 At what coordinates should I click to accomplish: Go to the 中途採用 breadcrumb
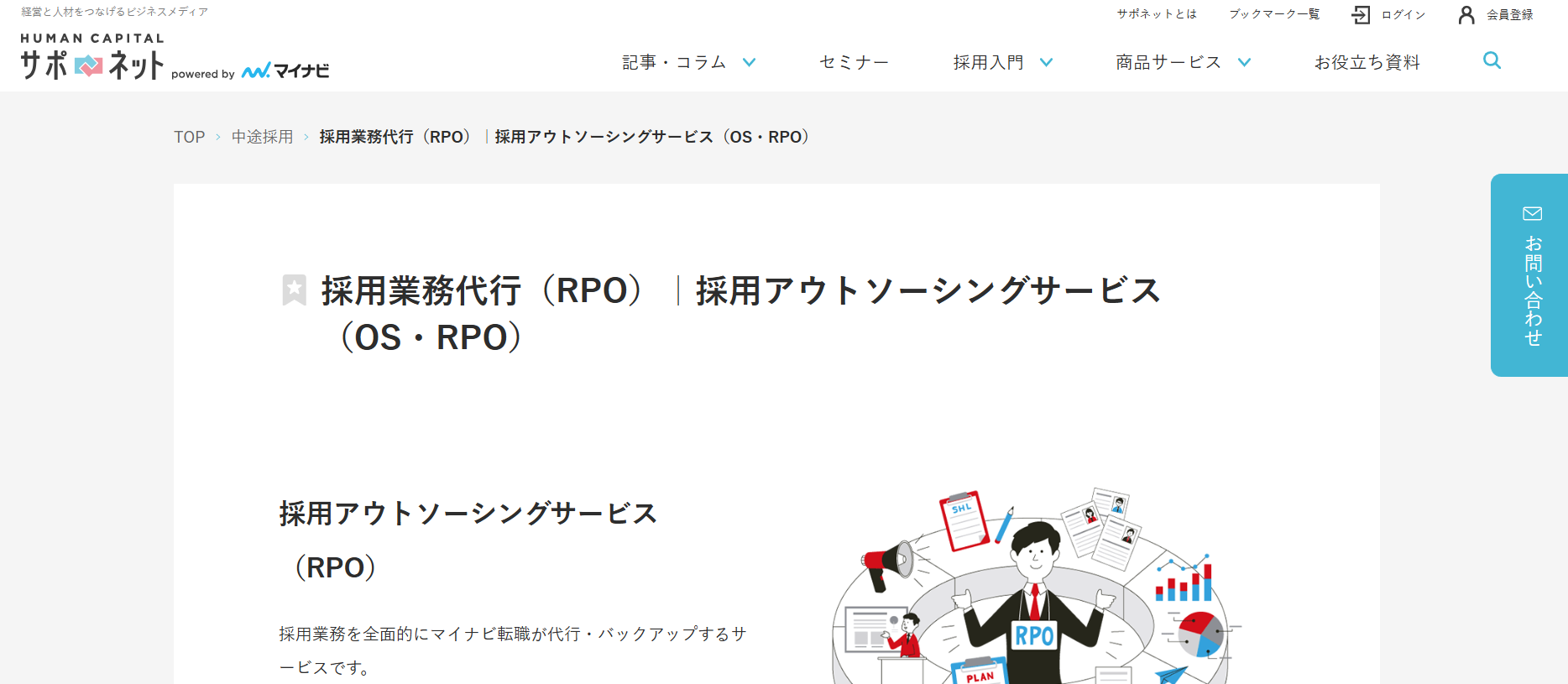coord(262,137)
